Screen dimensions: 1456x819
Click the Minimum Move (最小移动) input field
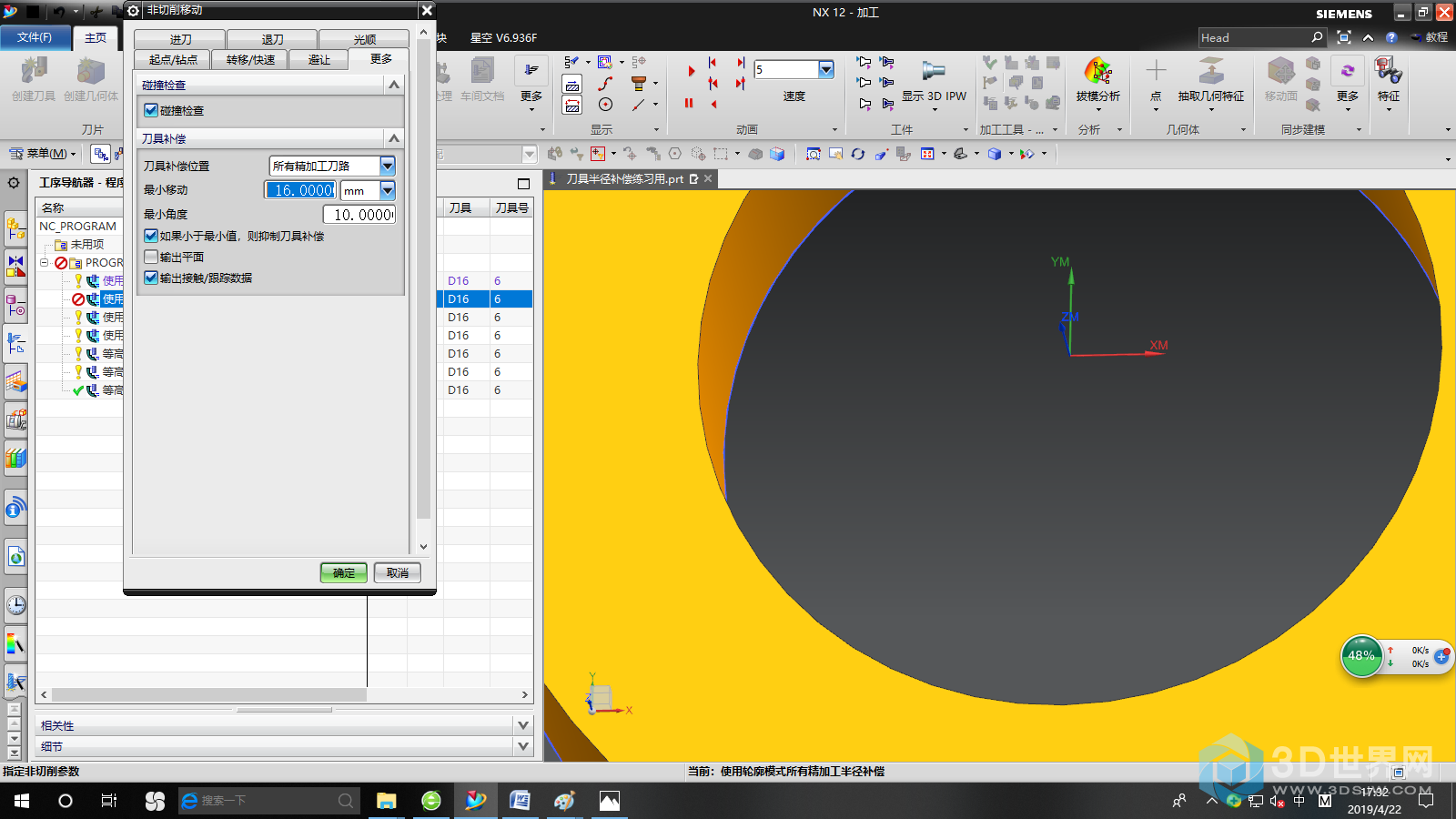[300, 190]
